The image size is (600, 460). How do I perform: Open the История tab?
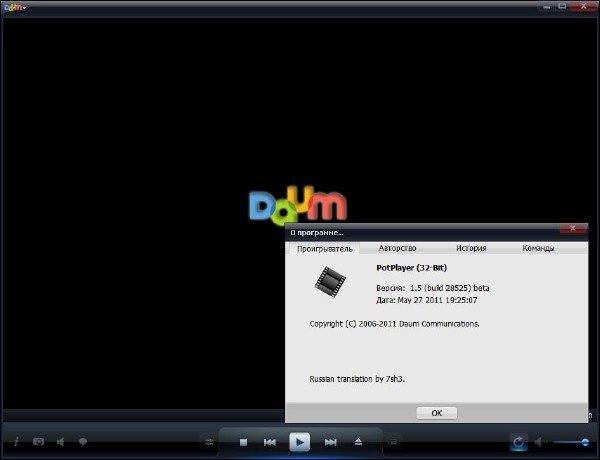point(471,248)
